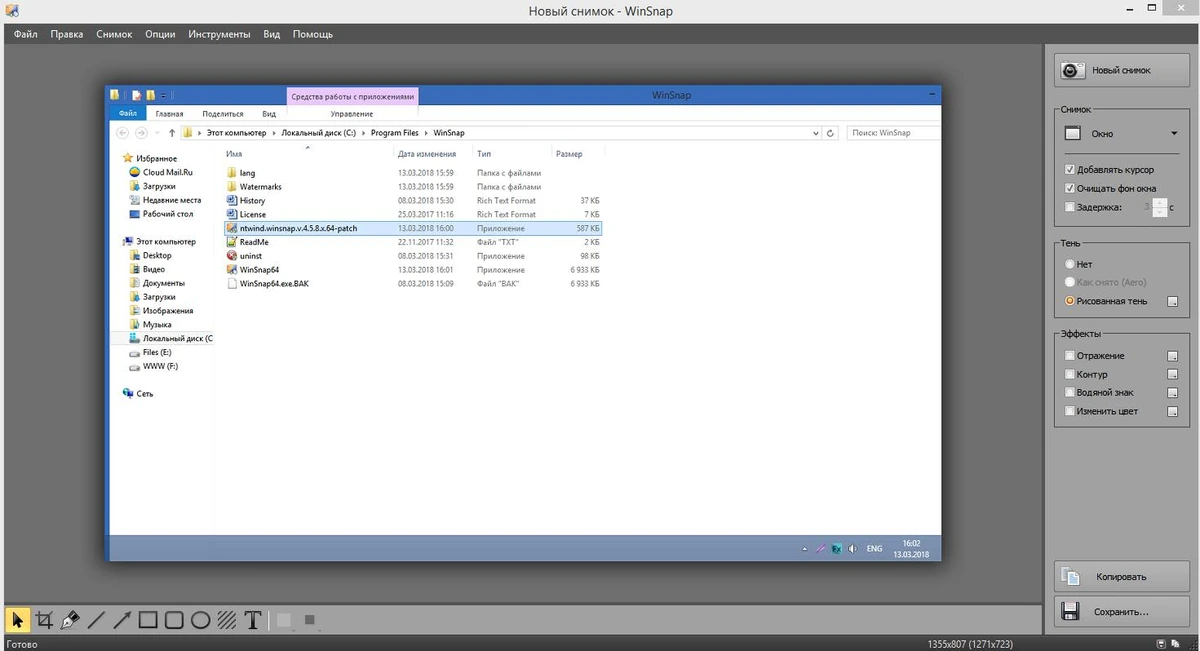Enable the Задержка delay checkbox

(1070, 207)
